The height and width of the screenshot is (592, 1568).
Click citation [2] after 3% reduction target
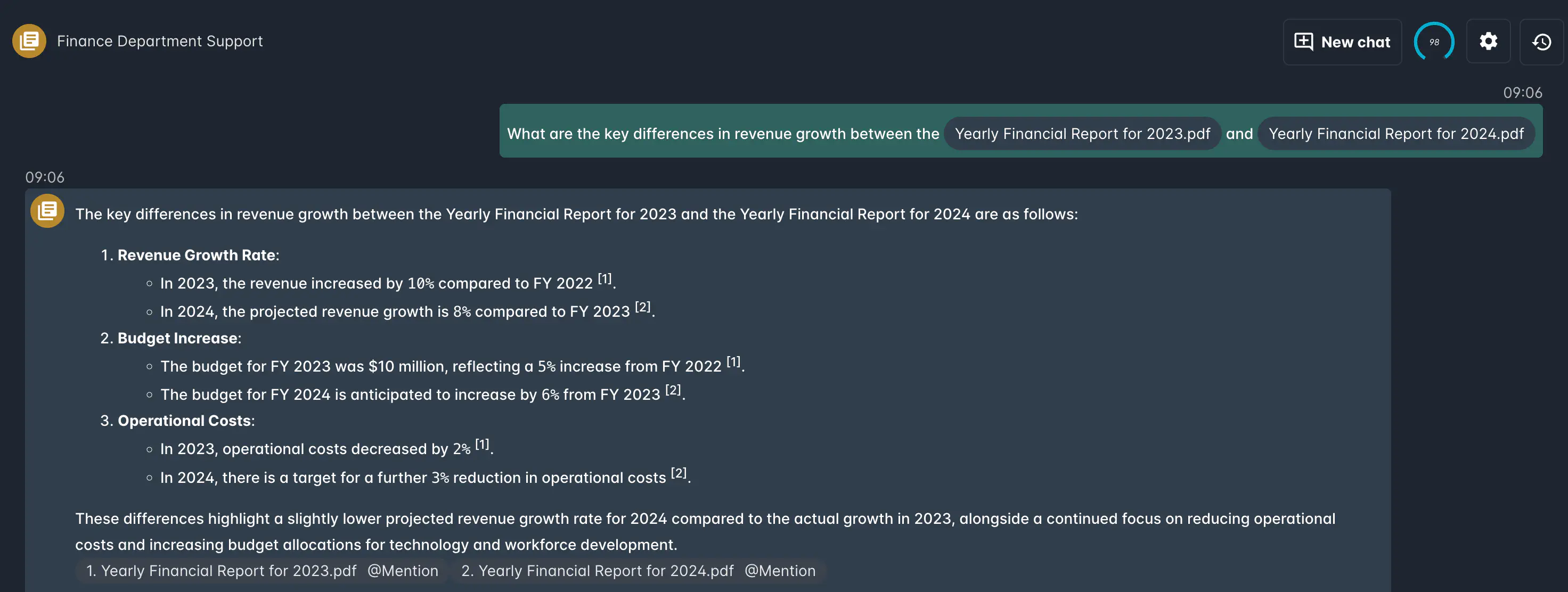pyautogui.click(x=679, y=473)
